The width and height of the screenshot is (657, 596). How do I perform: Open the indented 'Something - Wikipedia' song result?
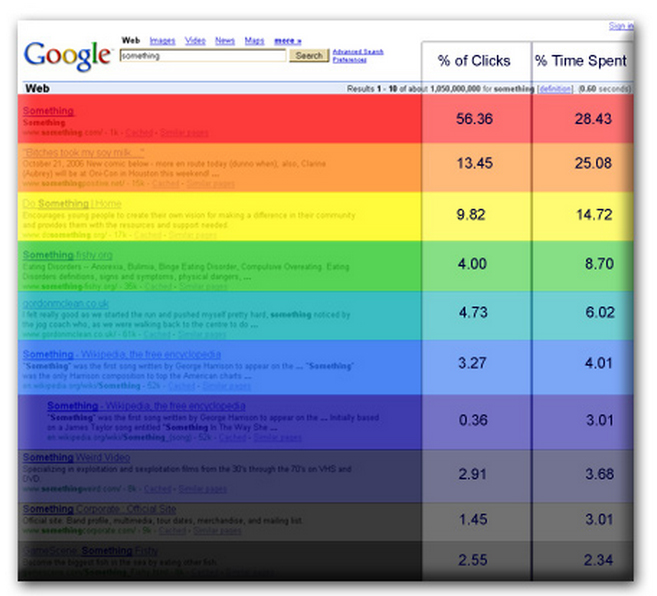(x=146, y=406)
